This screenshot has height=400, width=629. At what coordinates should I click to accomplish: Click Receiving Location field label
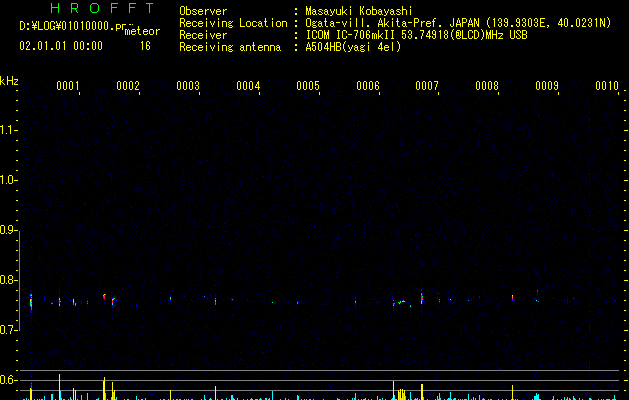tap(233, 23)
